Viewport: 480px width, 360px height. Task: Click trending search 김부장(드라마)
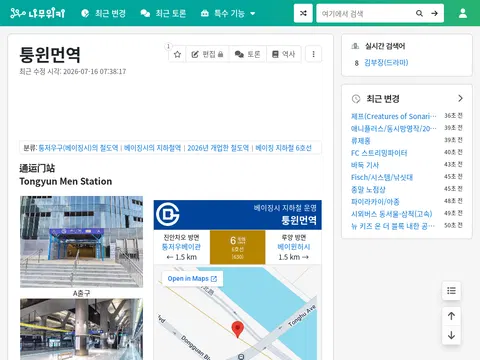pyautogui.click(x=386, y=63)
